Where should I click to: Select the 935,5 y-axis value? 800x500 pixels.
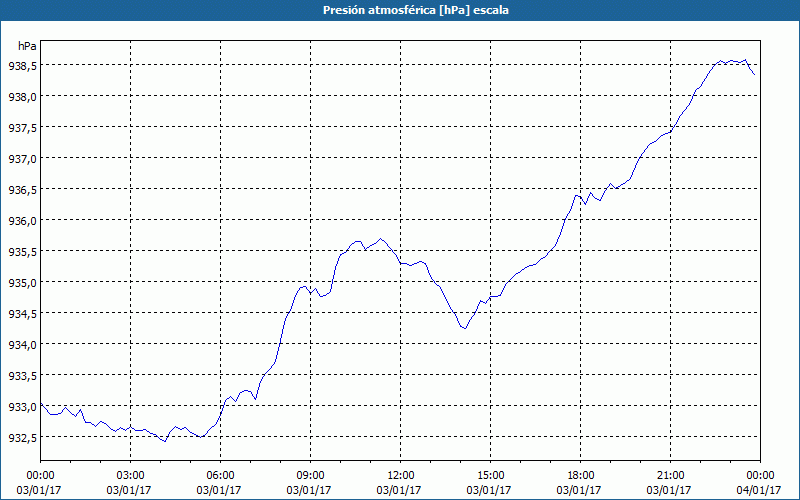click(x=22, y=252)
